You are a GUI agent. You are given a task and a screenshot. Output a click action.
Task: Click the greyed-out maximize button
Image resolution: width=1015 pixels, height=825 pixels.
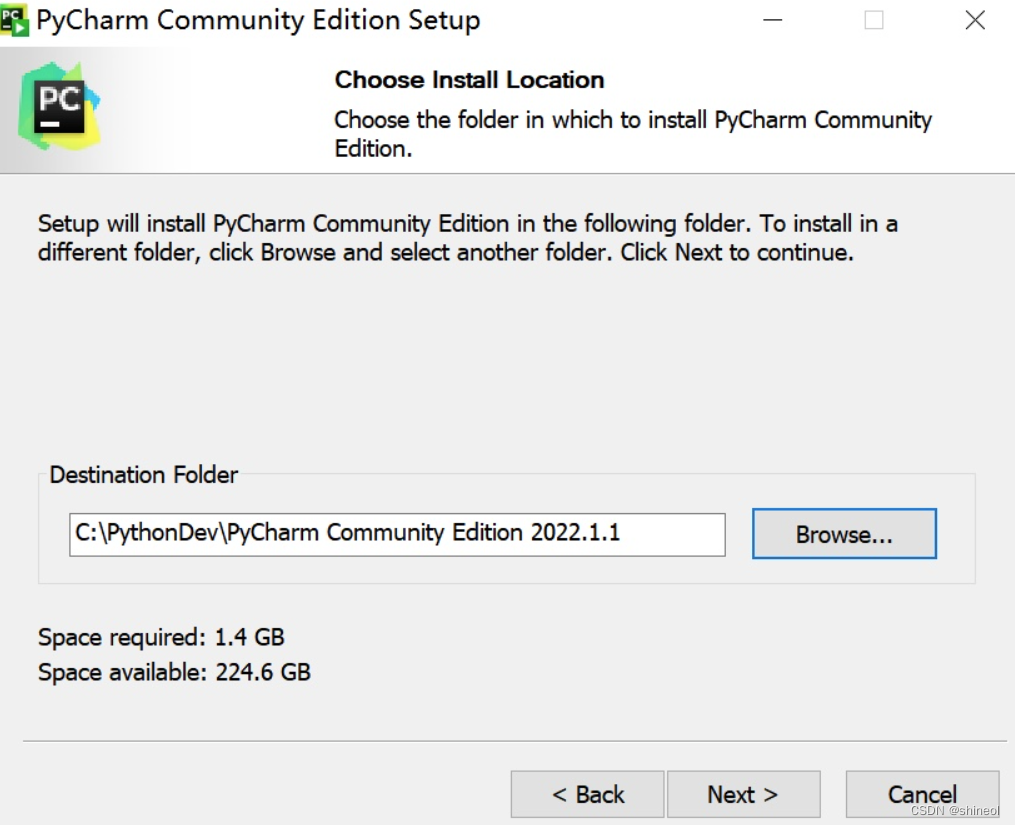874,20
